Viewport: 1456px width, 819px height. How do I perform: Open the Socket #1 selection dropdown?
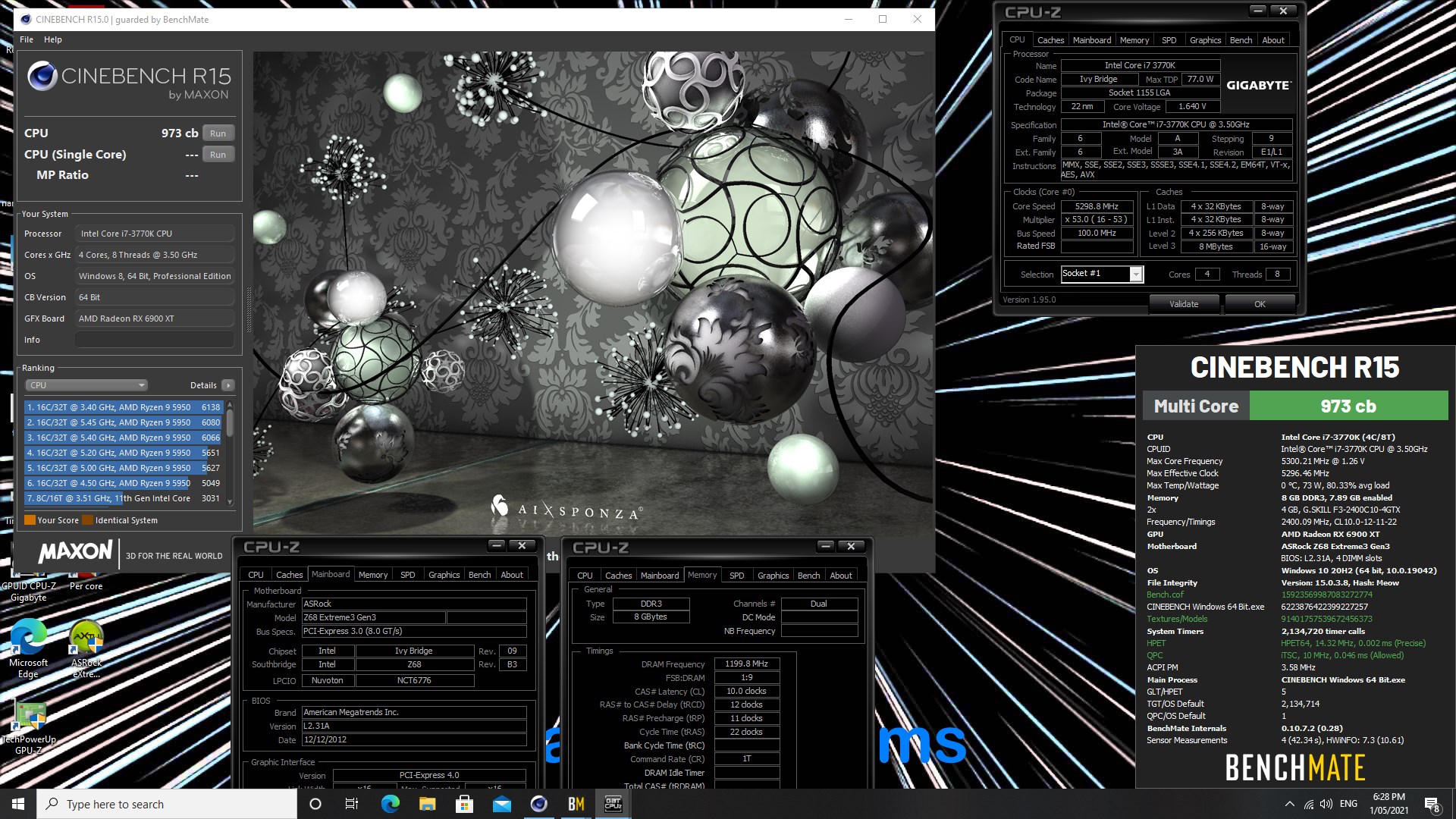pyautogui.click(x=1102, y=274)
